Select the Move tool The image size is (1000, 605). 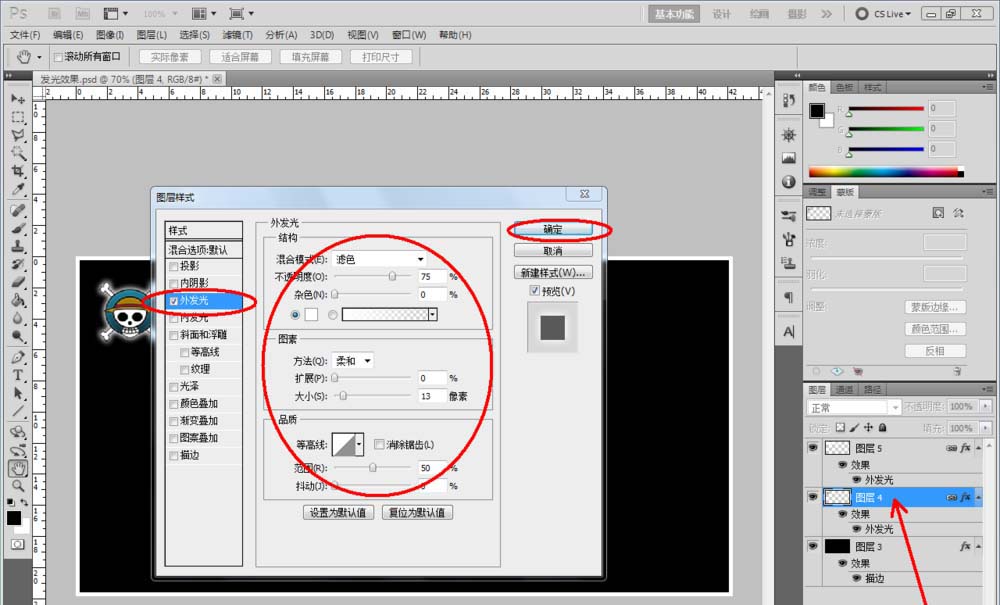18,99
